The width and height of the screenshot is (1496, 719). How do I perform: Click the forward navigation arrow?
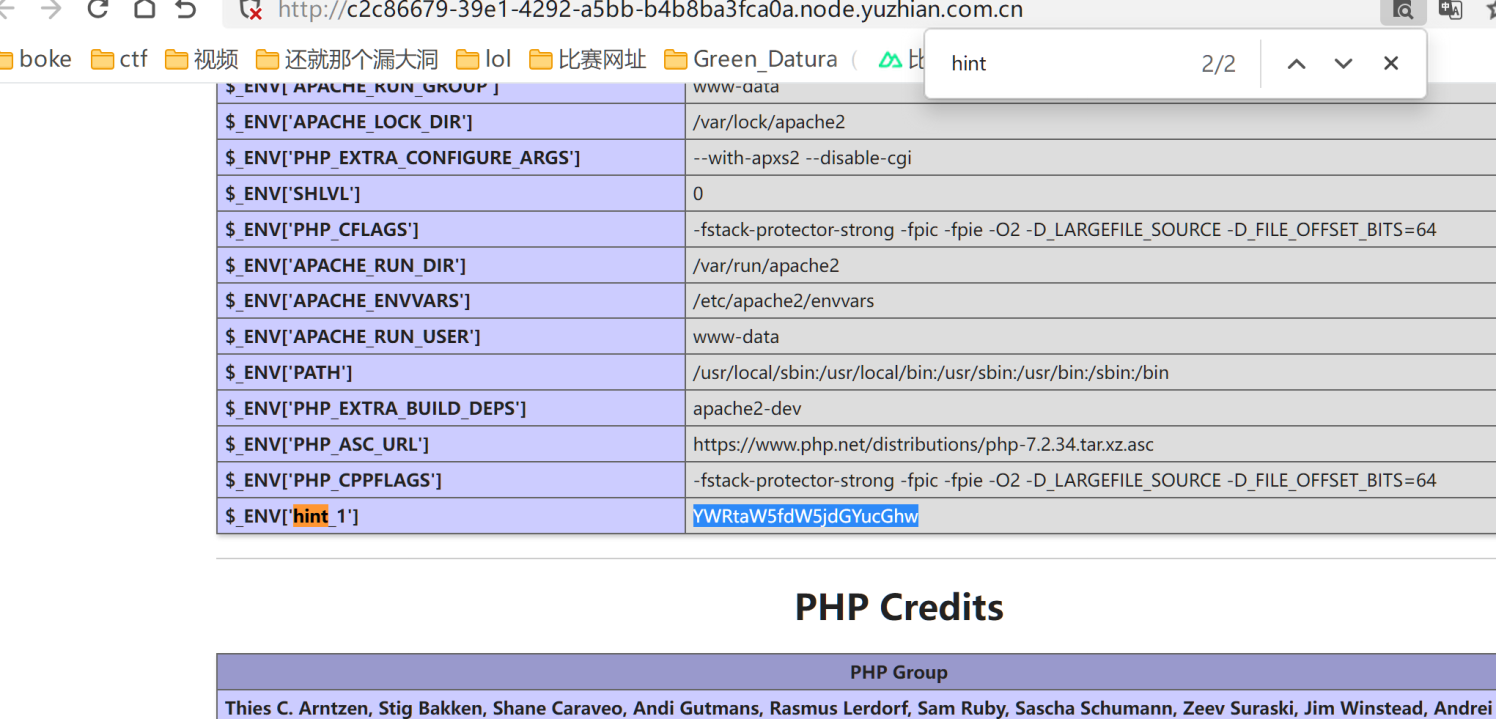coord(50,9)
